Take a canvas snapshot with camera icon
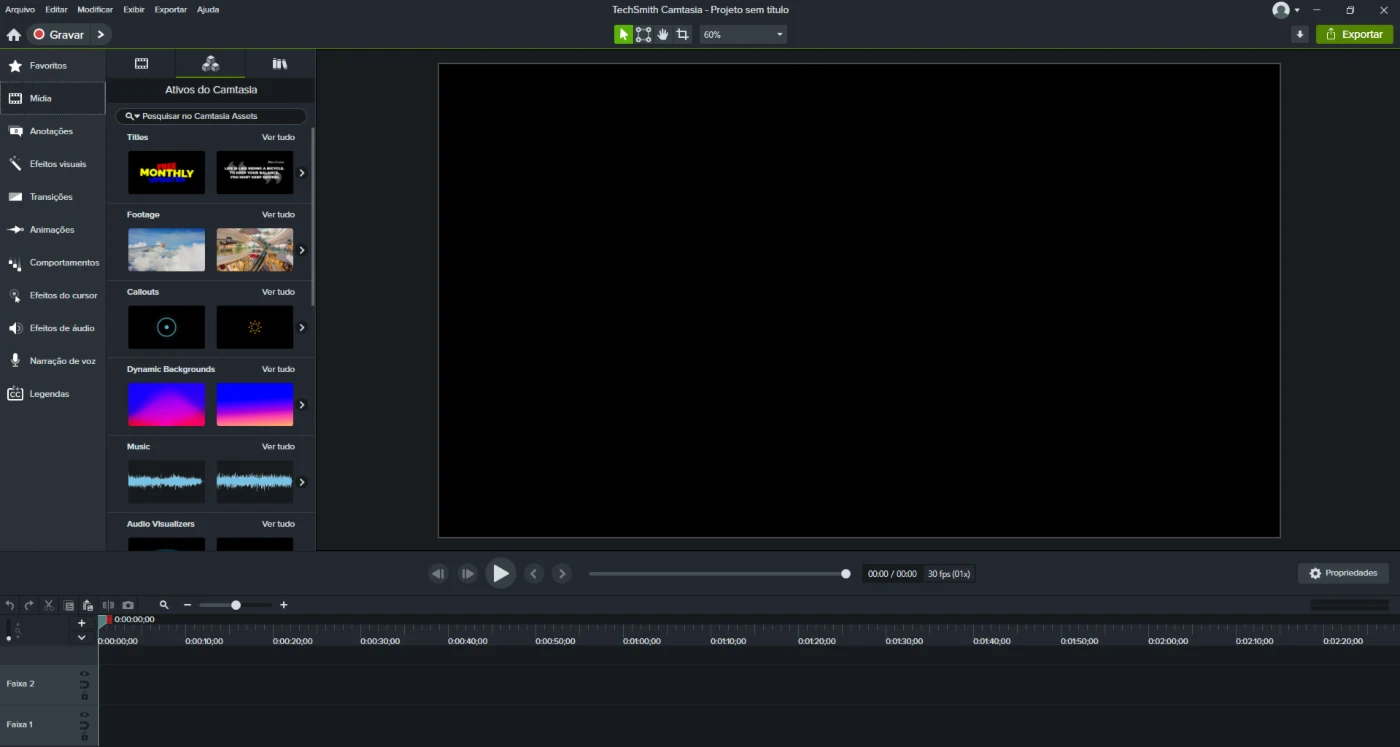Image resolution: width=1400 pixels, height=747 pixels. click(128, 605)
